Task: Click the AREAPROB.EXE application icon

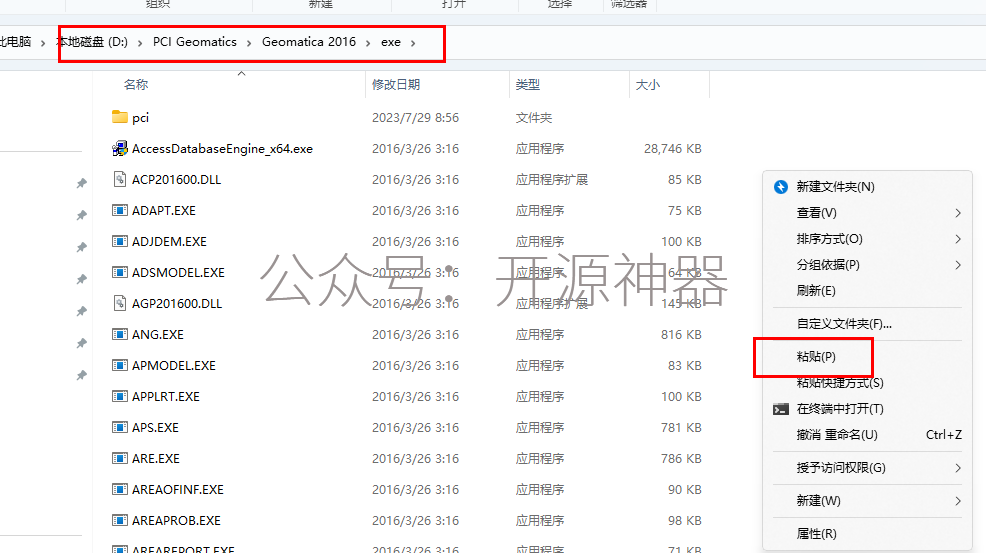Action: pos(119,520)
